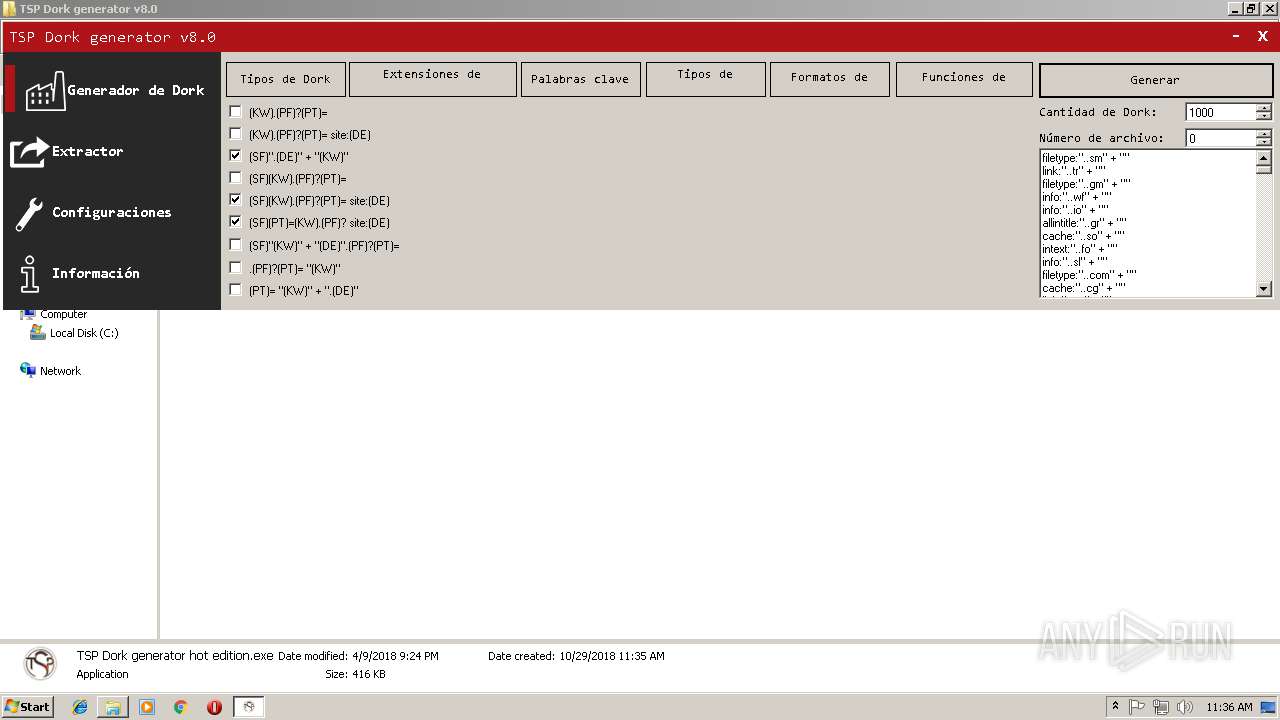Select the TSP Dork generator taskbar item

click(248, 707)
